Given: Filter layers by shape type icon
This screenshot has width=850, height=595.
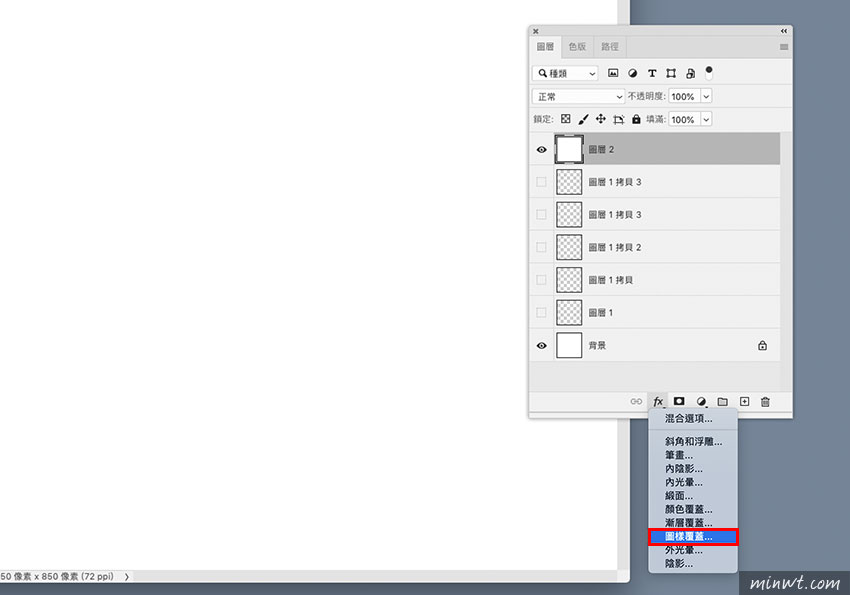Looking at the screenshot, I should 671,73.
